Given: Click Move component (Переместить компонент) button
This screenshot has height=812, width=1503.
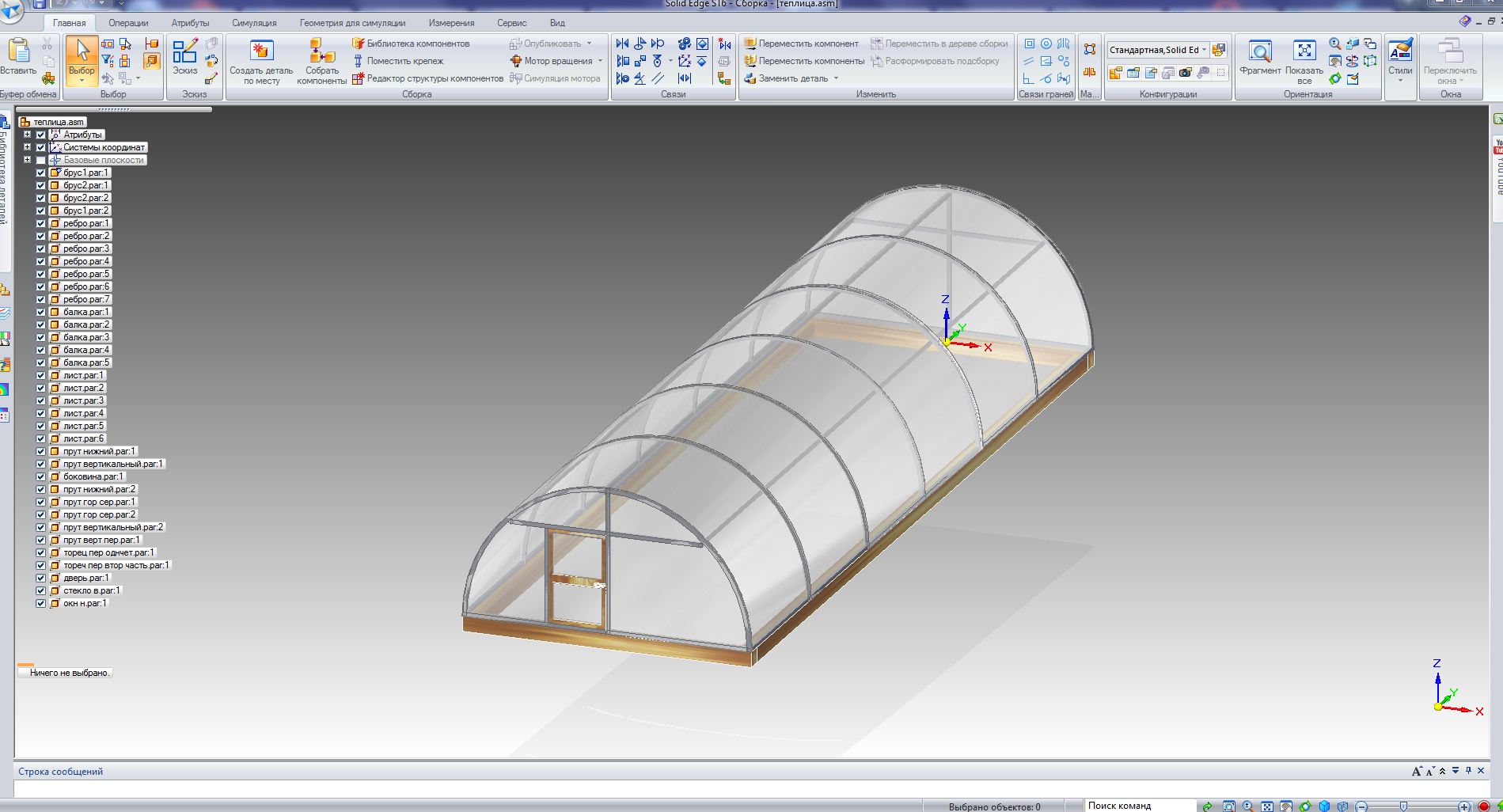Looking at the screenshot, I should (801, 44).
